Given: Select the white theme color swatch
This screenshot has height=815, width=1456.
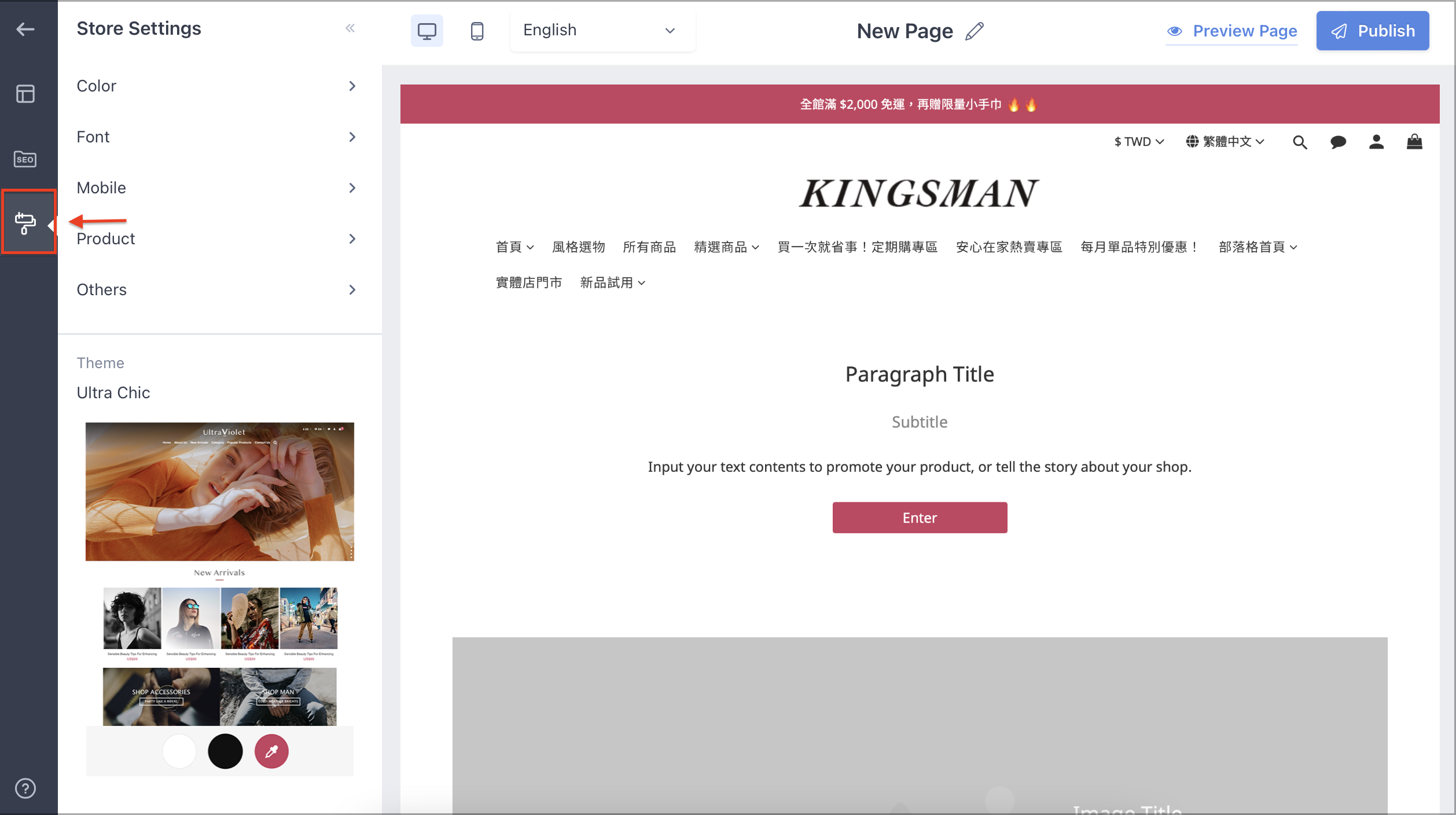Looking at the screenshot, I should 179,751.
